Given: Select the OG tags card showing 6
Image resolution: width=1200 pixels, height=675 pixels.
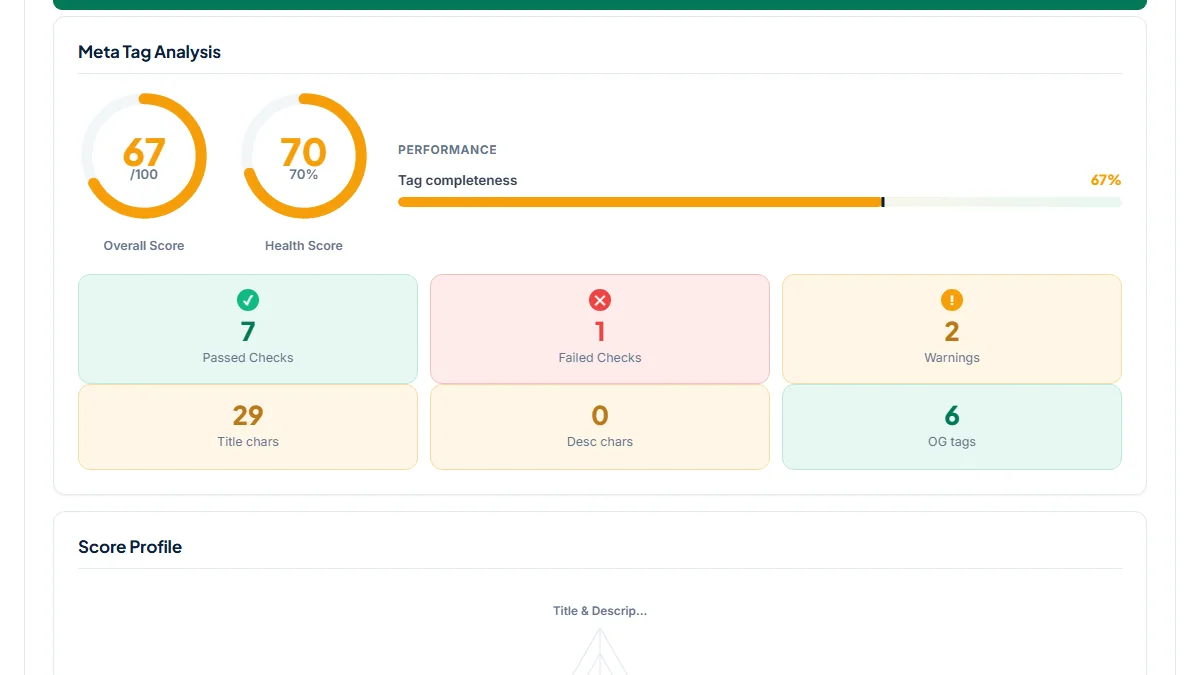Looking at the screenshot, I should coord(952,427).
